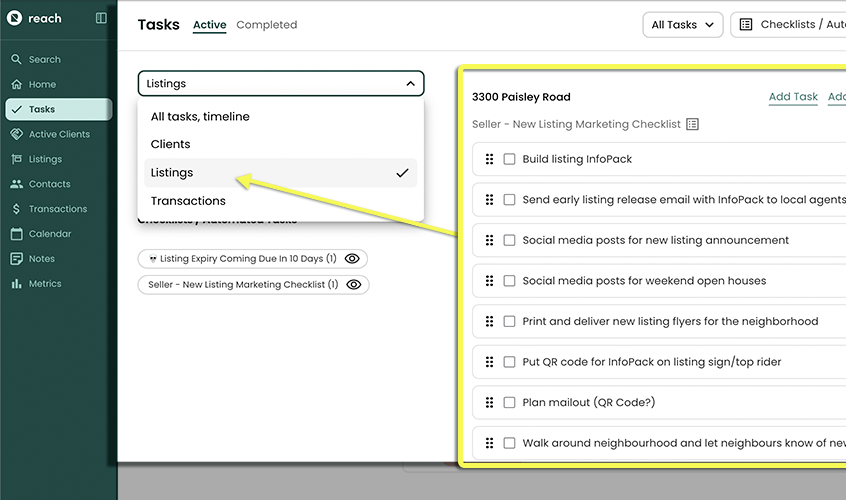Choose All tasks, timeline option
Image resolution: width=846 pixels, height=500 pixels.
coord(200,117)
